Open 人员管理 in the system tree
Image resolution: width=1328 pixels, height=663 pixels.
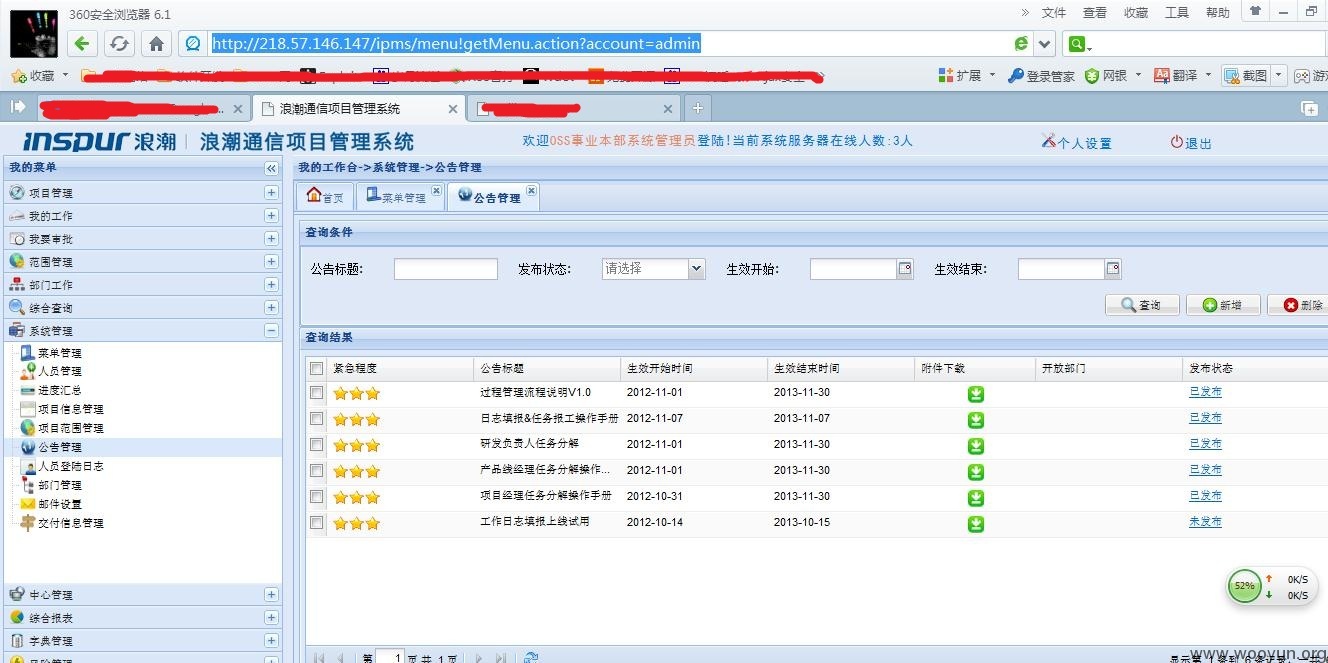[x=59, y=371]
